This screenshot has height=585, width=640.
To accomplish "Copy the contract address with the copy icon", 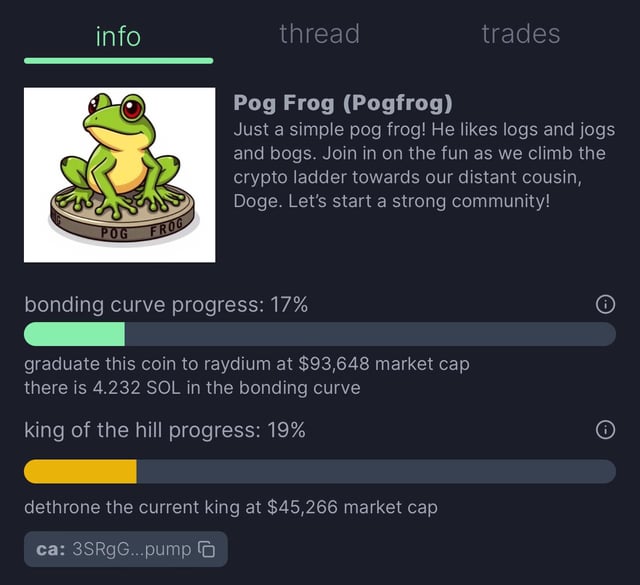I will (207, 549).
